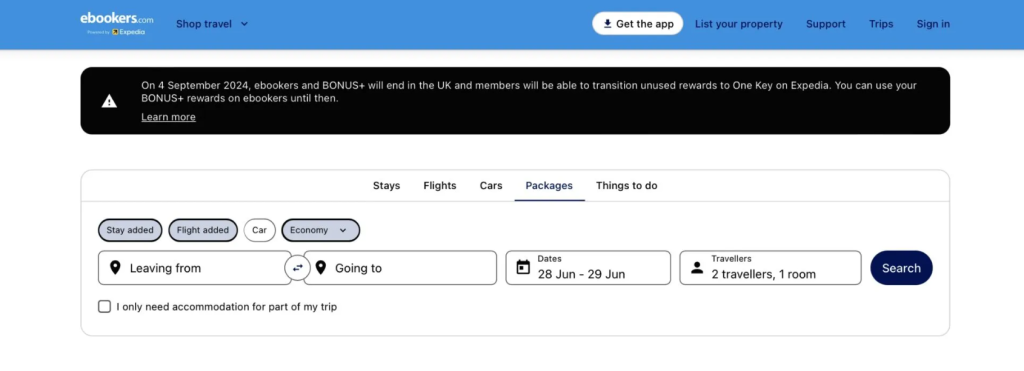This screenshot has width=1024, height=371.
Task: Click the location pin in Leaving from
Action: (x=115, y=268)
